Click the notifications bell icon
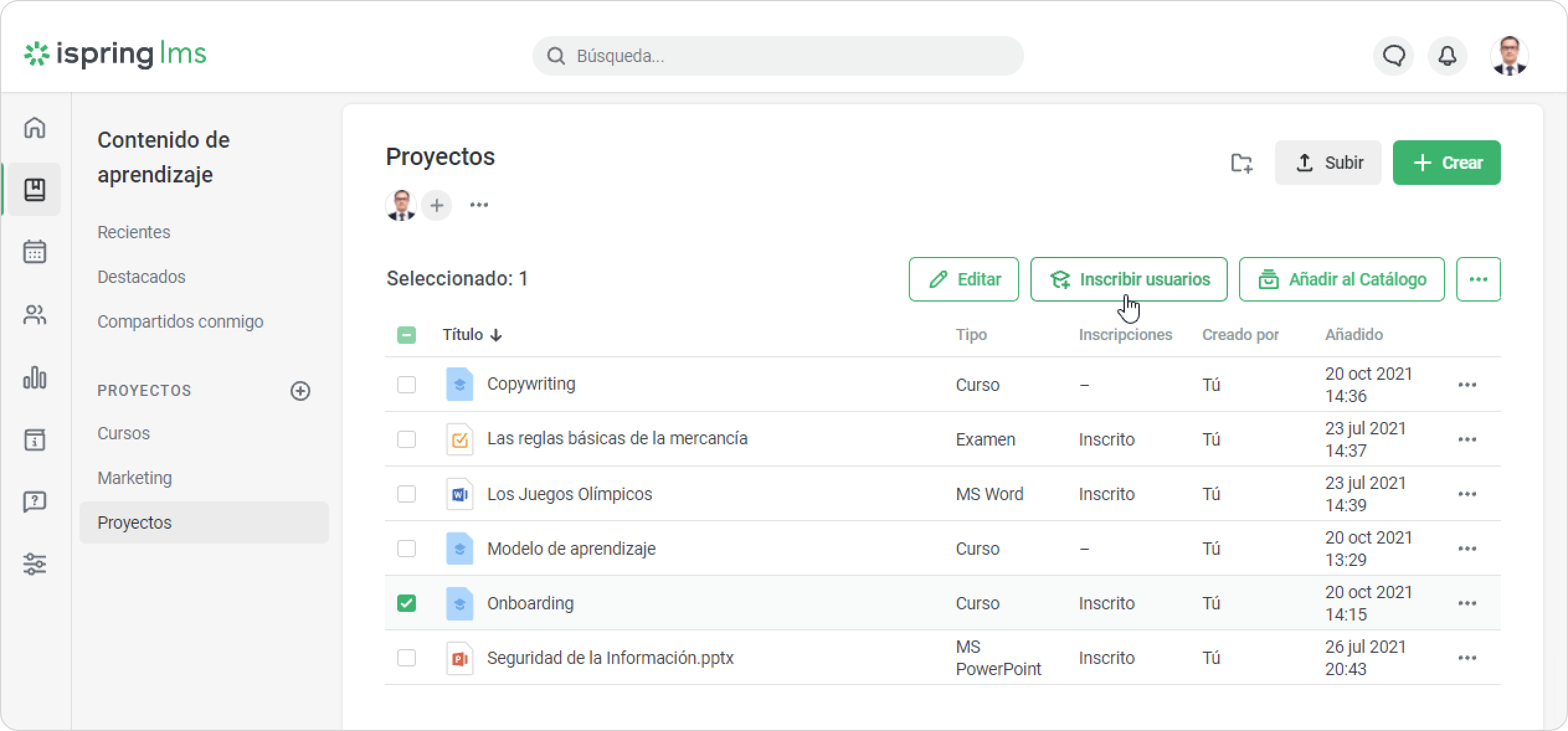The width and height of the screenshot is (1568, 731). pyautogui.click(x=1448, y=56)
